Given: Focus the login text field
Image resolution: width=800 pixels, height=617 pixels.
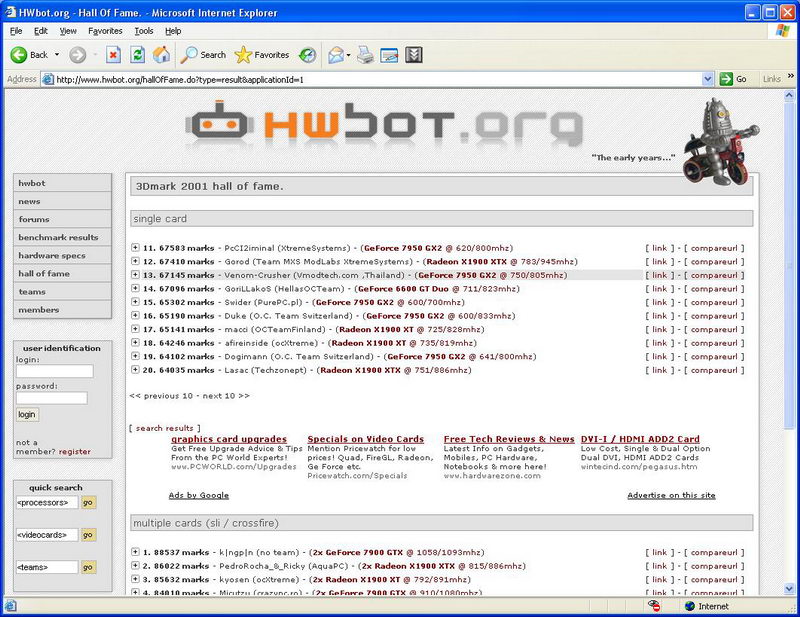Looking at the screenshot, I should [55, 371].
